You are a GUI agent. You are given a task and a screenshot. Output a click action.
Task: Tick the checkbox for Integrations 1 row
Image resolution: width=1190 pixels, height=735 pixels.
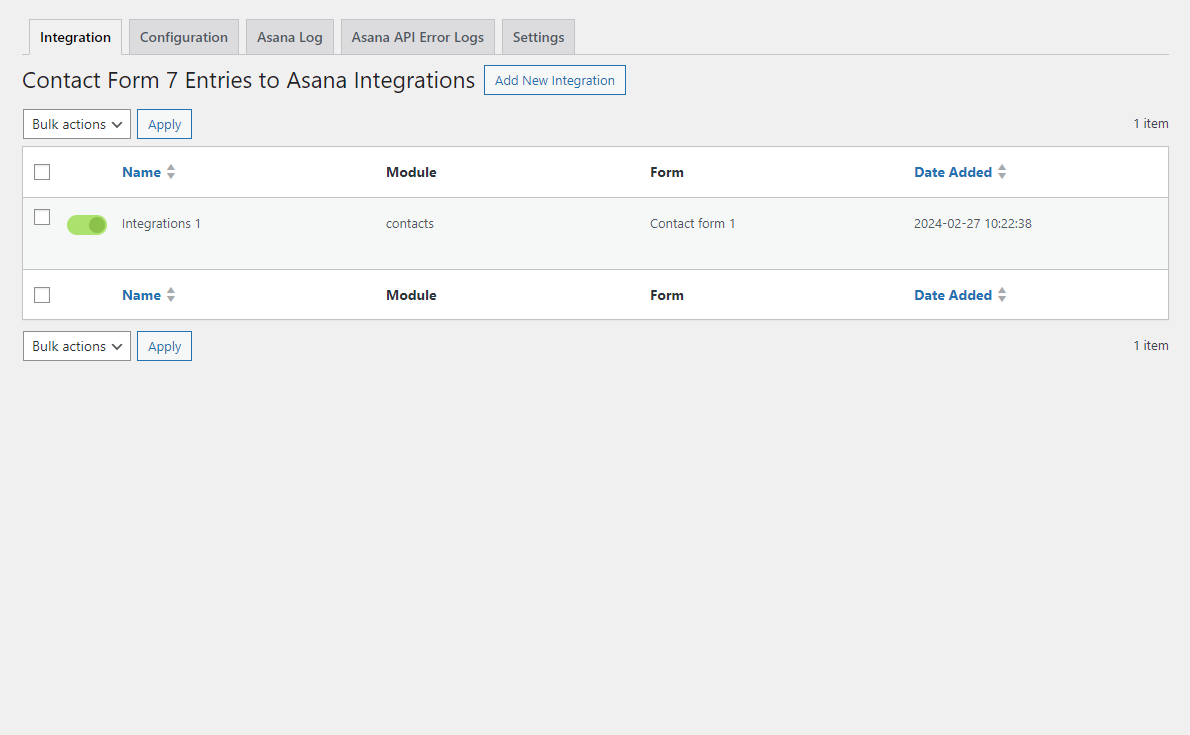[42, 217]
